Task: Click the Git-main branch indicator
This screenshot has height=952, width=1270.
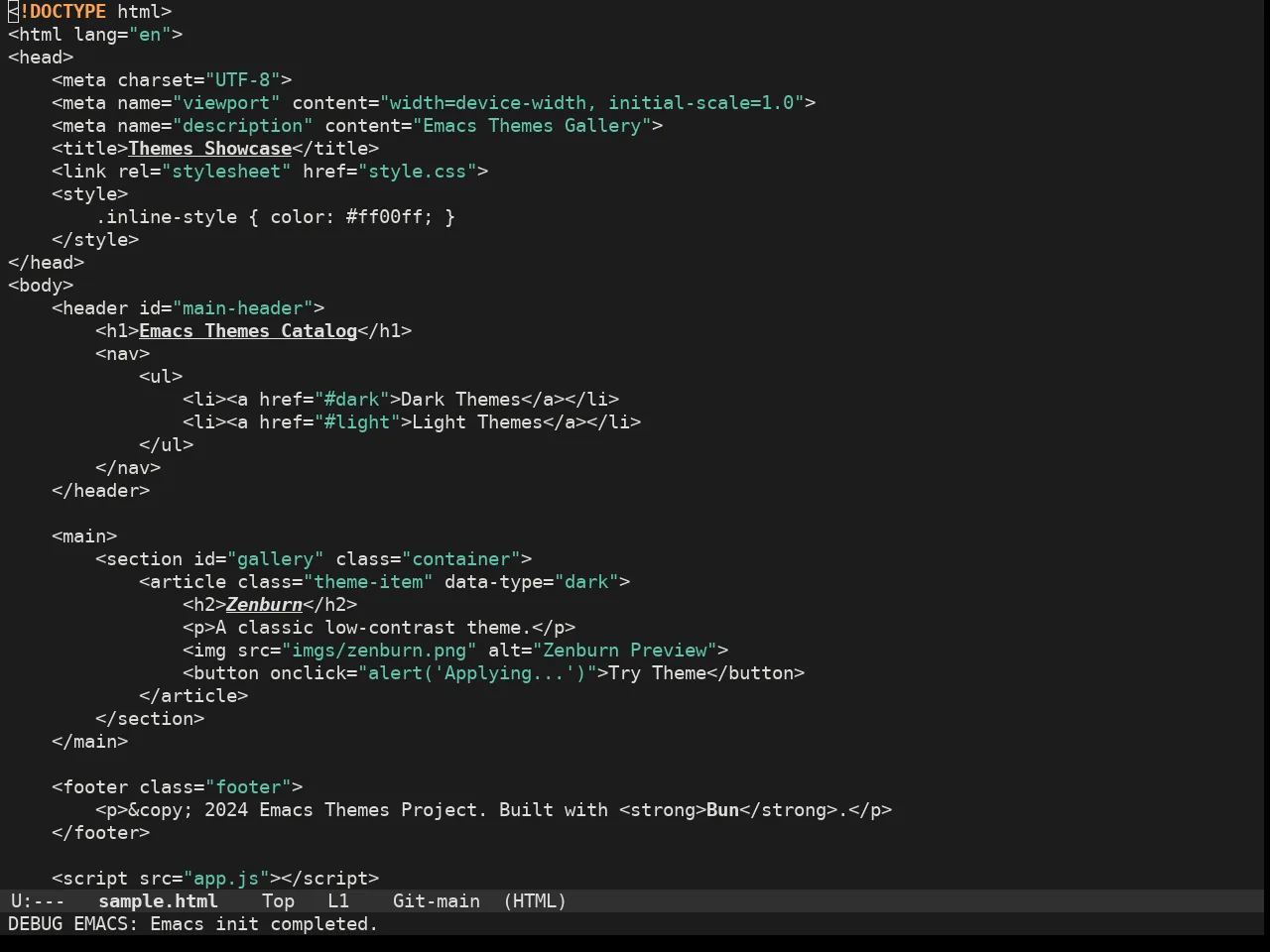Action: pos(437,901)
